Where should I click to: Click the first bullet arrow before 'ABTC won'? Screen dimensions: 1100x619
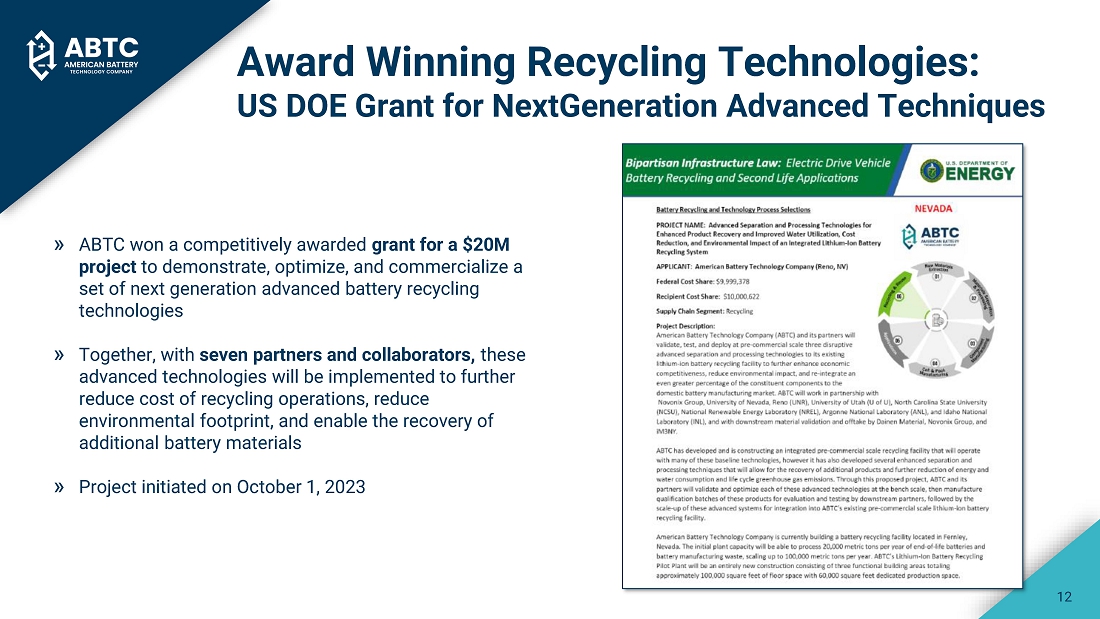[x=60, y=244]
